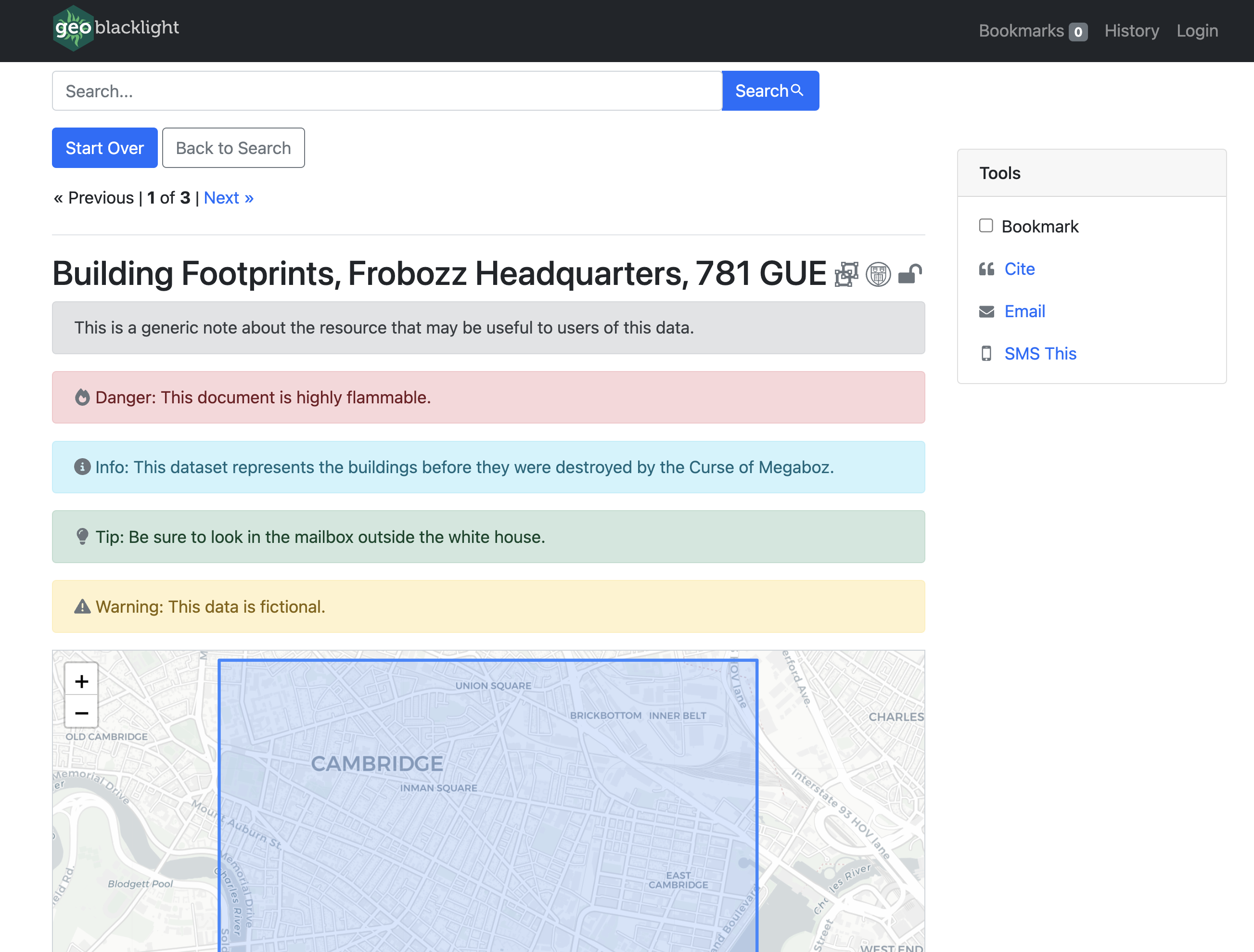Click the Next navigation link
This screenshot has height=952, width=1254.
[x=228, y=197]
